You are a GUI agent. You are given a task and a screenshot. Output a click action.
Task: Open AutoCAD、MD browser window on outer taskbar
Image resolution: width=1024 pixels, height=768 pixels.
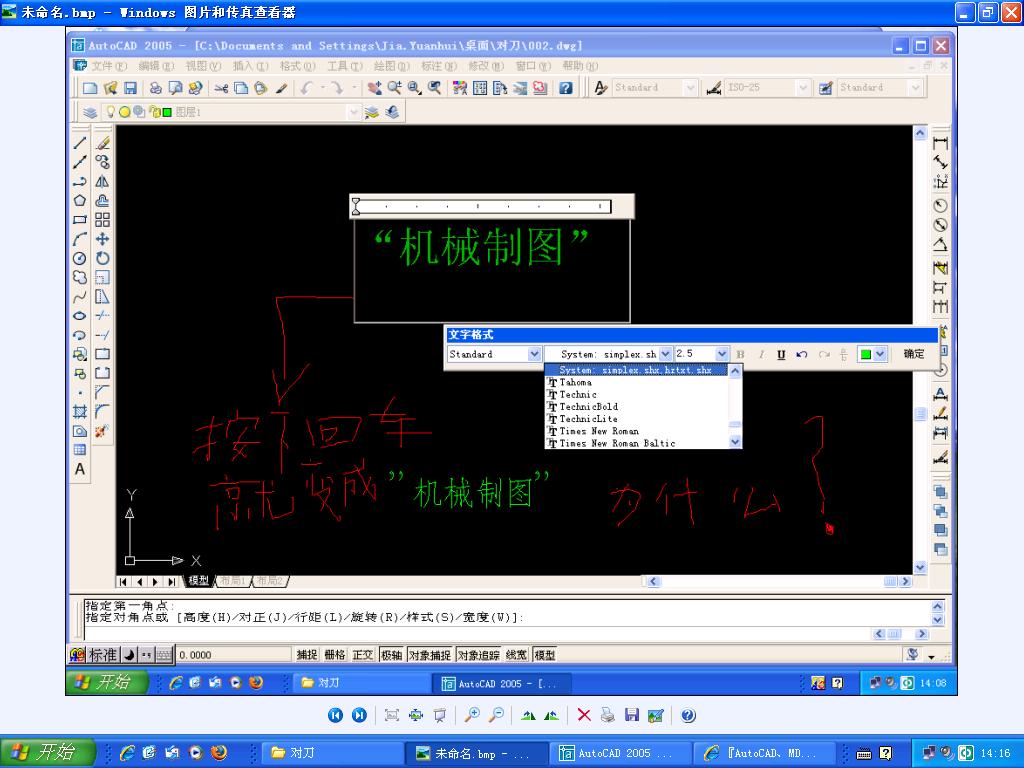(x=763, y=753)
